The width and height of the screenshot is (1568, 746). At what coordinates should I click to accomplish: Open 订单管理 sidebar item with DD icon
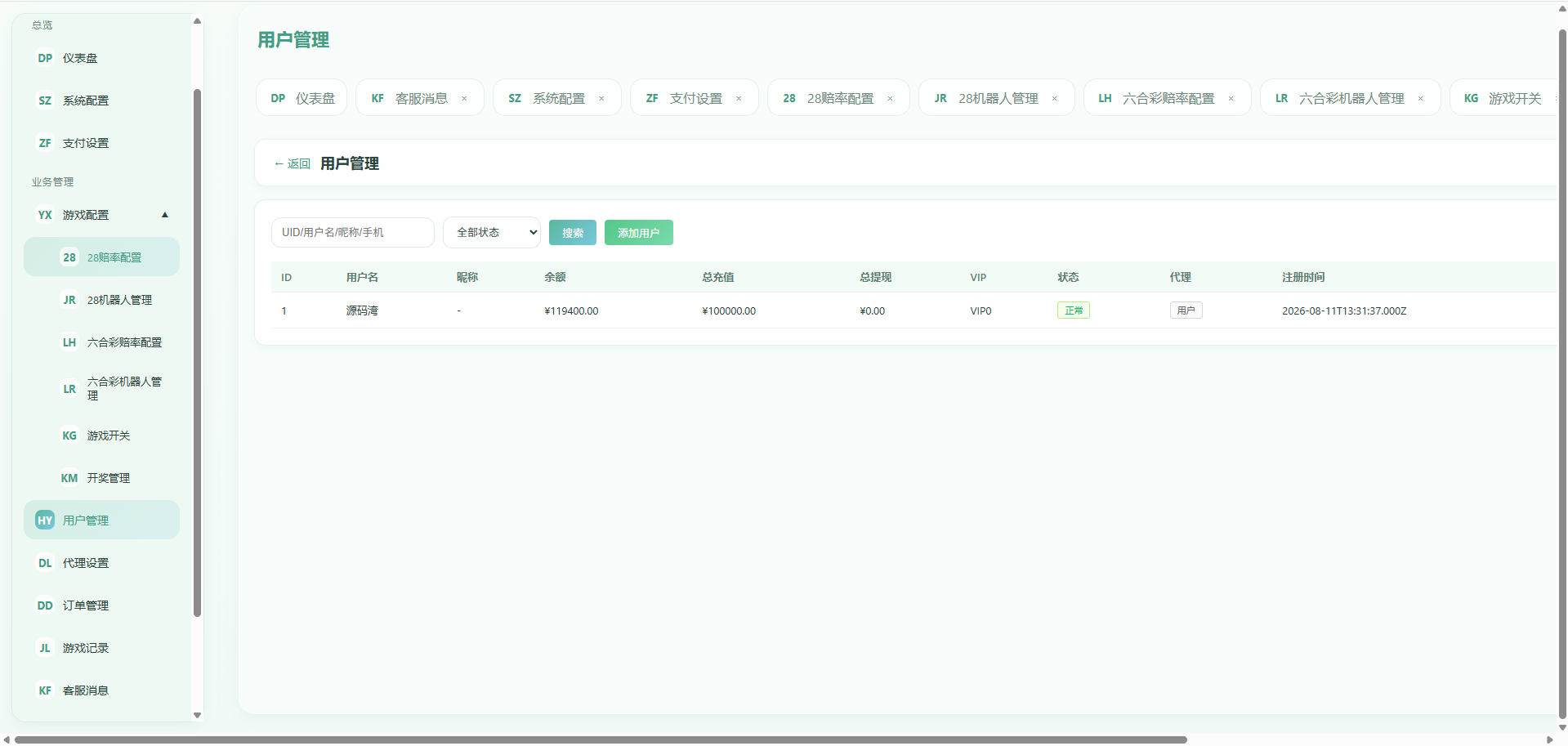[x=101, y=605]
